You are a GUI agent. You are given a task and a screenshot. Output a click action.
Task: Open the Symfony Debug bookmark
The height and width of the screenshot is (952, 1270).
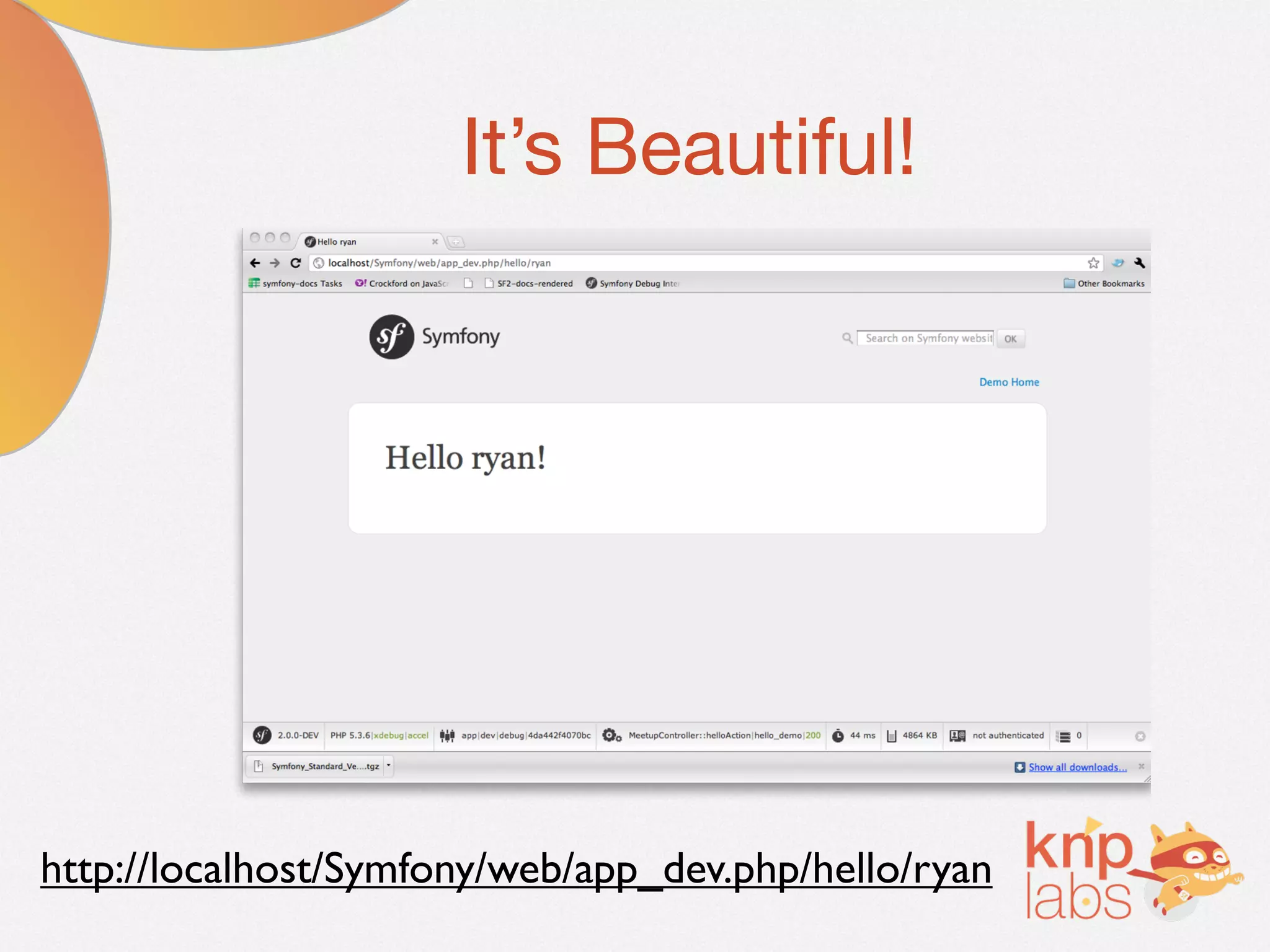(633, 283)
